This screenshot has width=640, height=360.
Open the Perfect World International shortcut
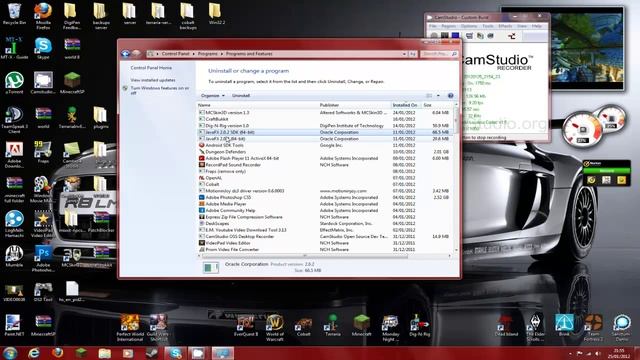tap(130, 328)
